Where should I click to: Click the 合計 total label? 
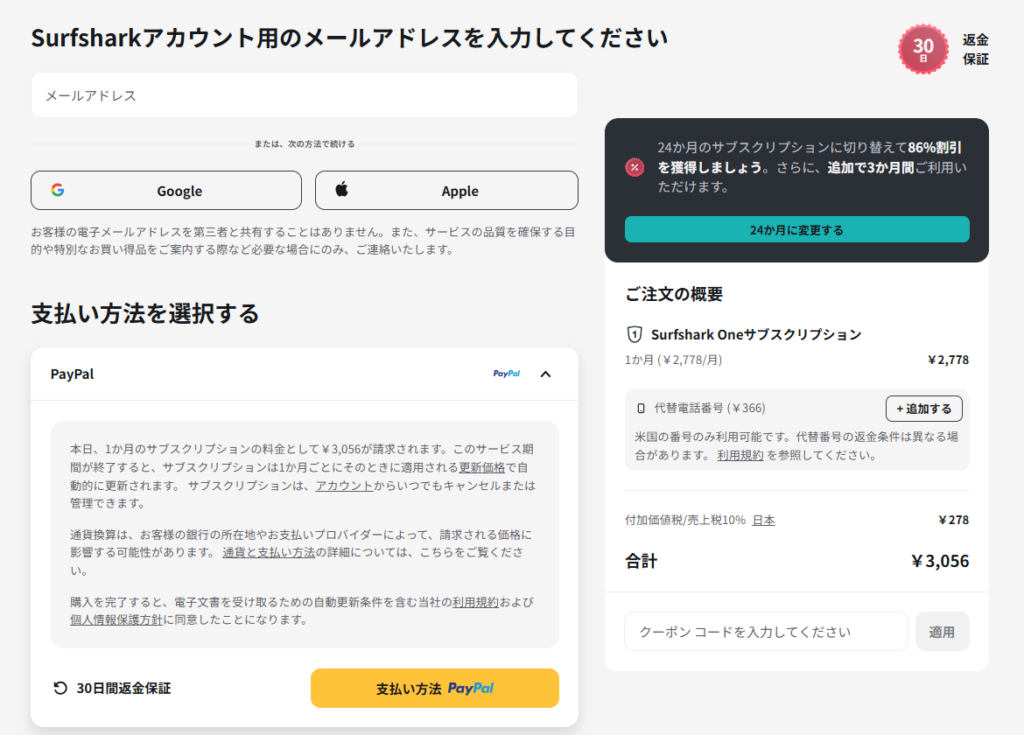click(641, 561)
